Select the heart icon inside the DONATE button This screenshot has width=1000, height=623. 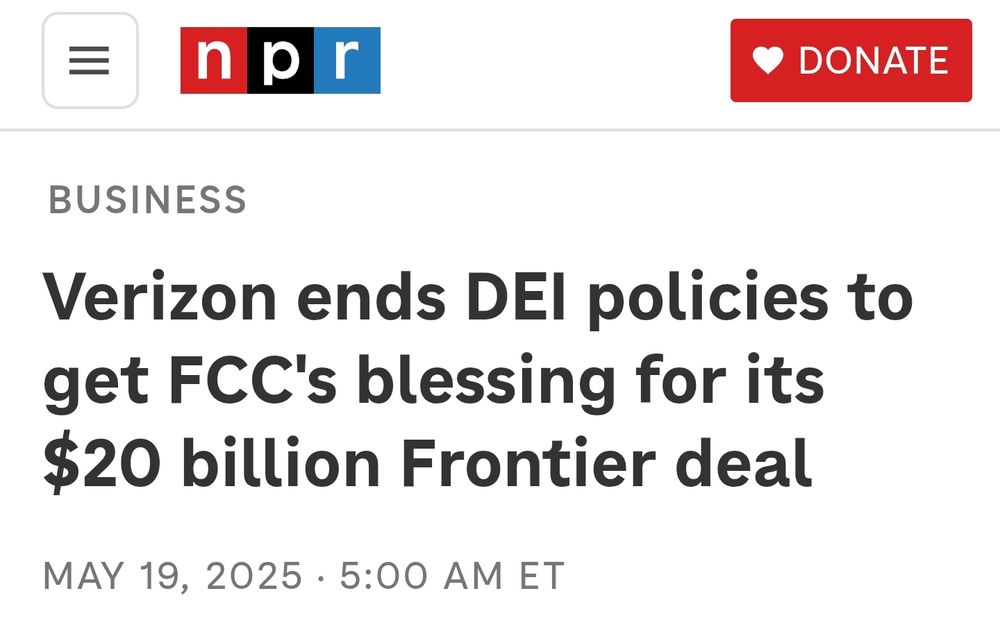769,60
